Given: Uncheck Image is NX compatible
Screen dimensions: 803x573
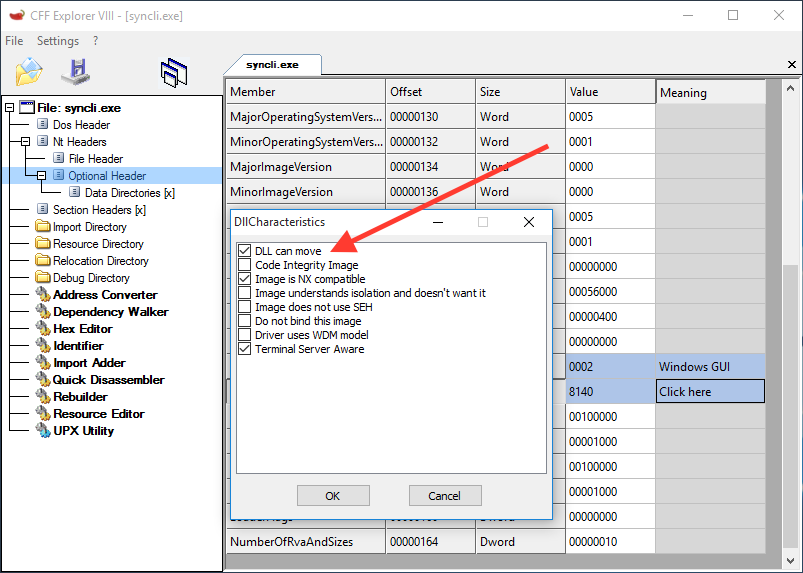Looking at the screenshot, I should pyautogui.click(x=245, y=279).
